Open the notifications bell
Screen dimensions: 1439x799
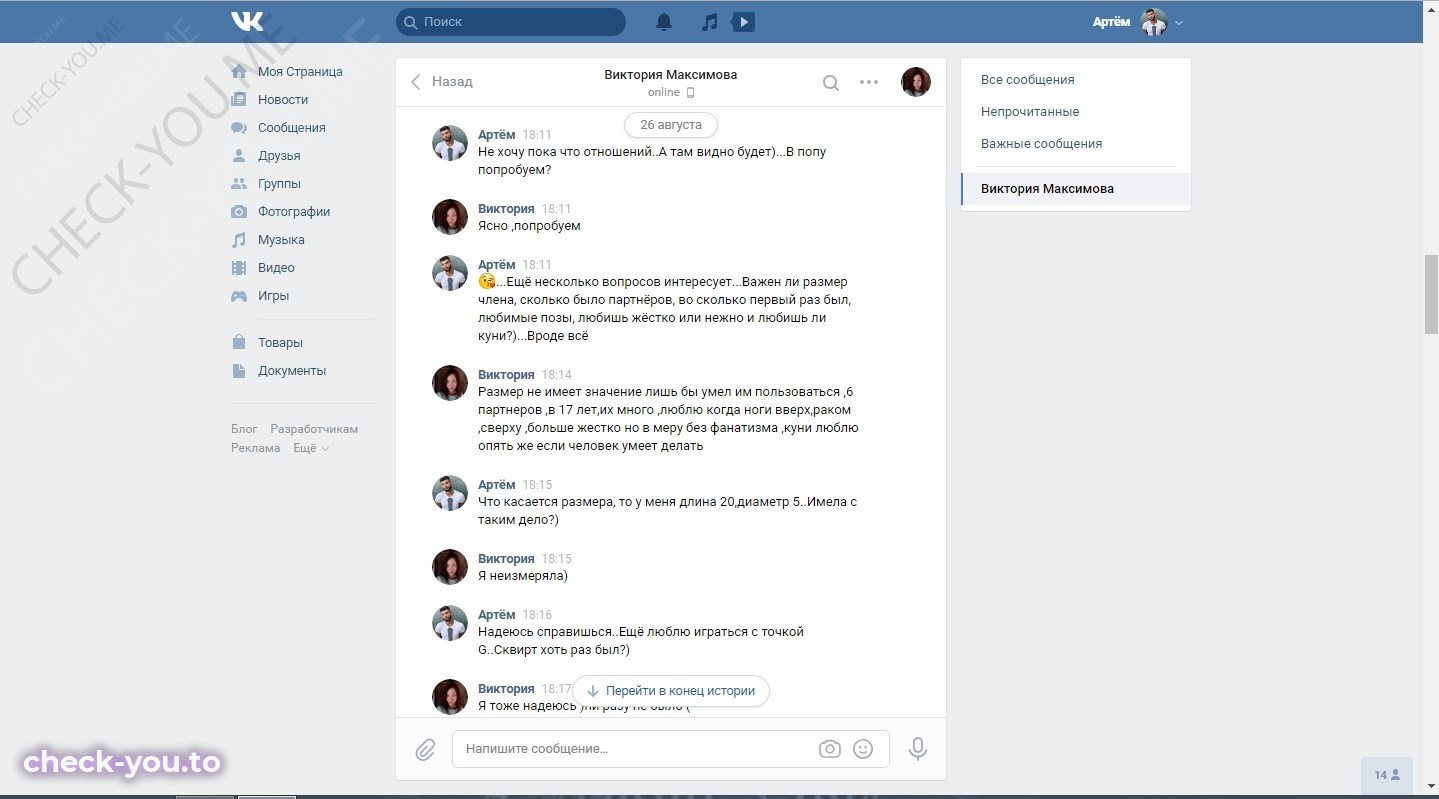click(664, 22)
